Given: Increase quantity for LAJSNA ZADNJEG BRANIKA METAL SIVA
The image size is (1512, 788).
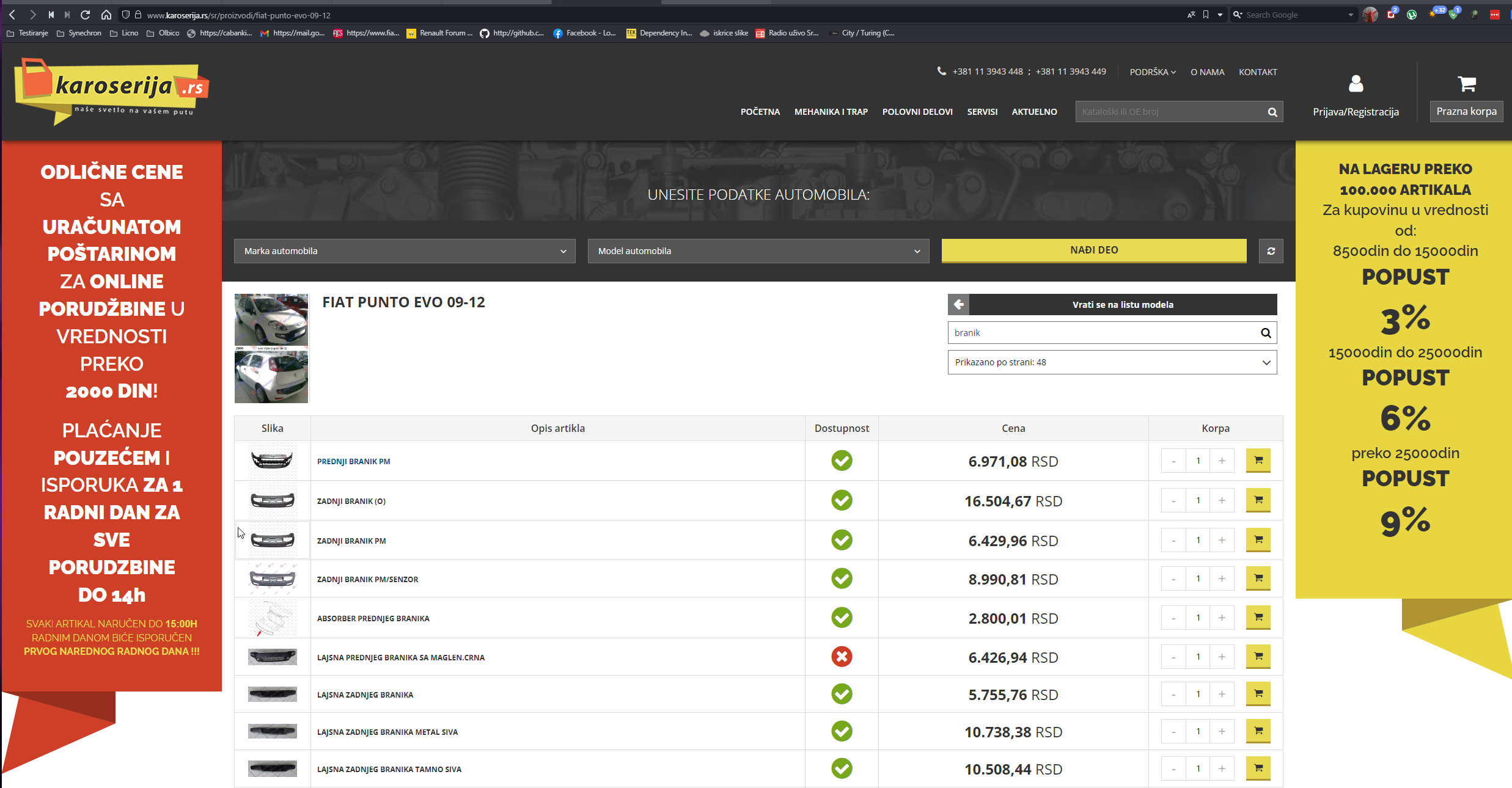Looking at the screenshot, I should point(1222,731).
